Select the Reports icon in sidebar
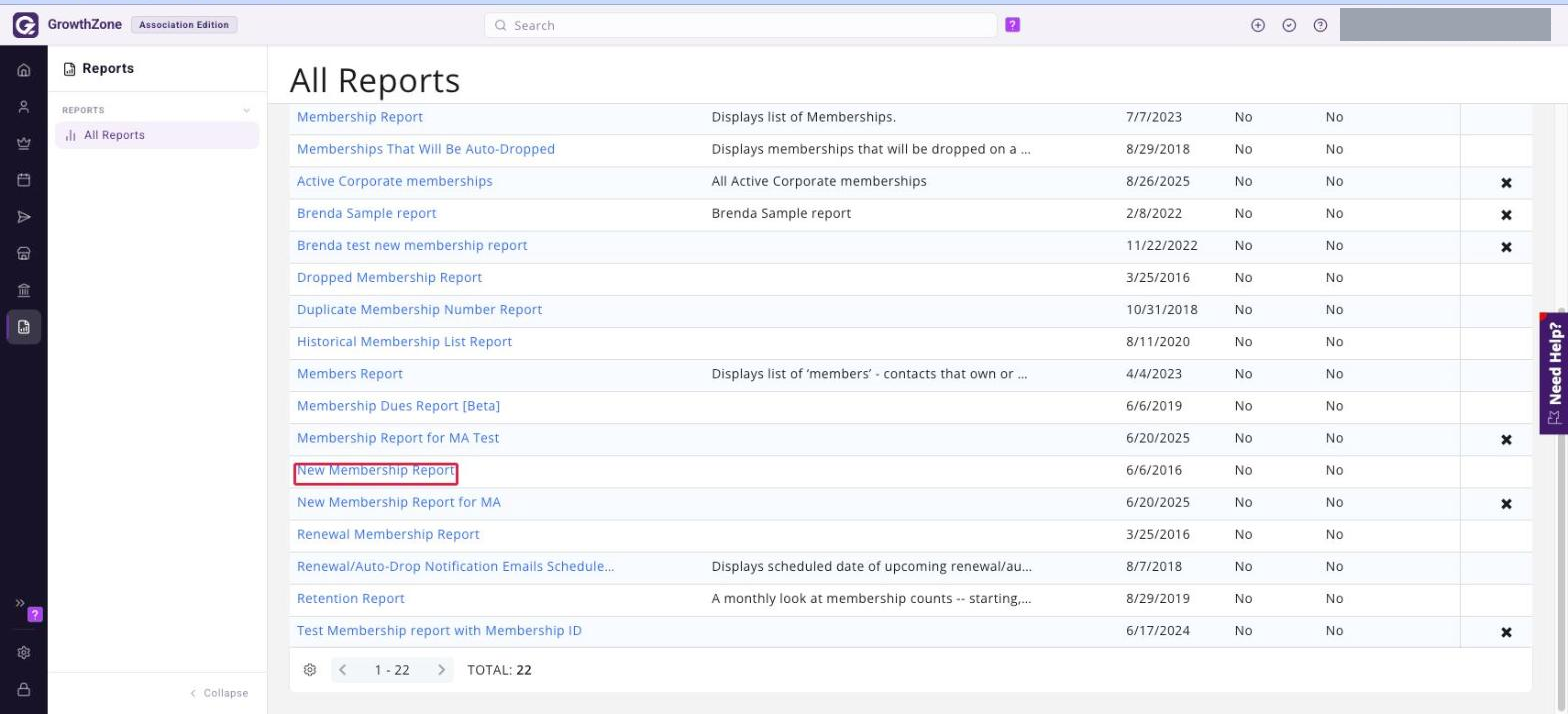Viewport: 1568px width, 714px height. (x=24, y=327)
